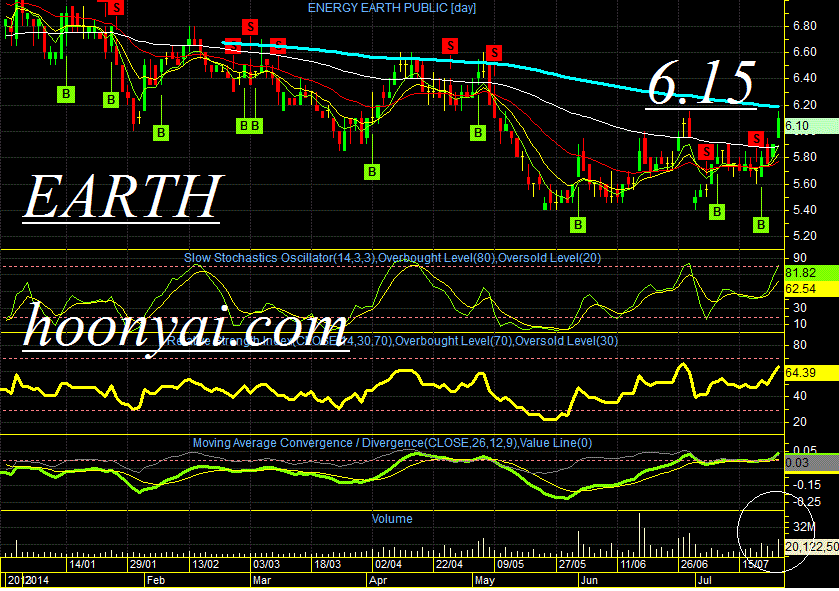Click the 22/04 date label
Screen dimensions: 839x591
449,564
